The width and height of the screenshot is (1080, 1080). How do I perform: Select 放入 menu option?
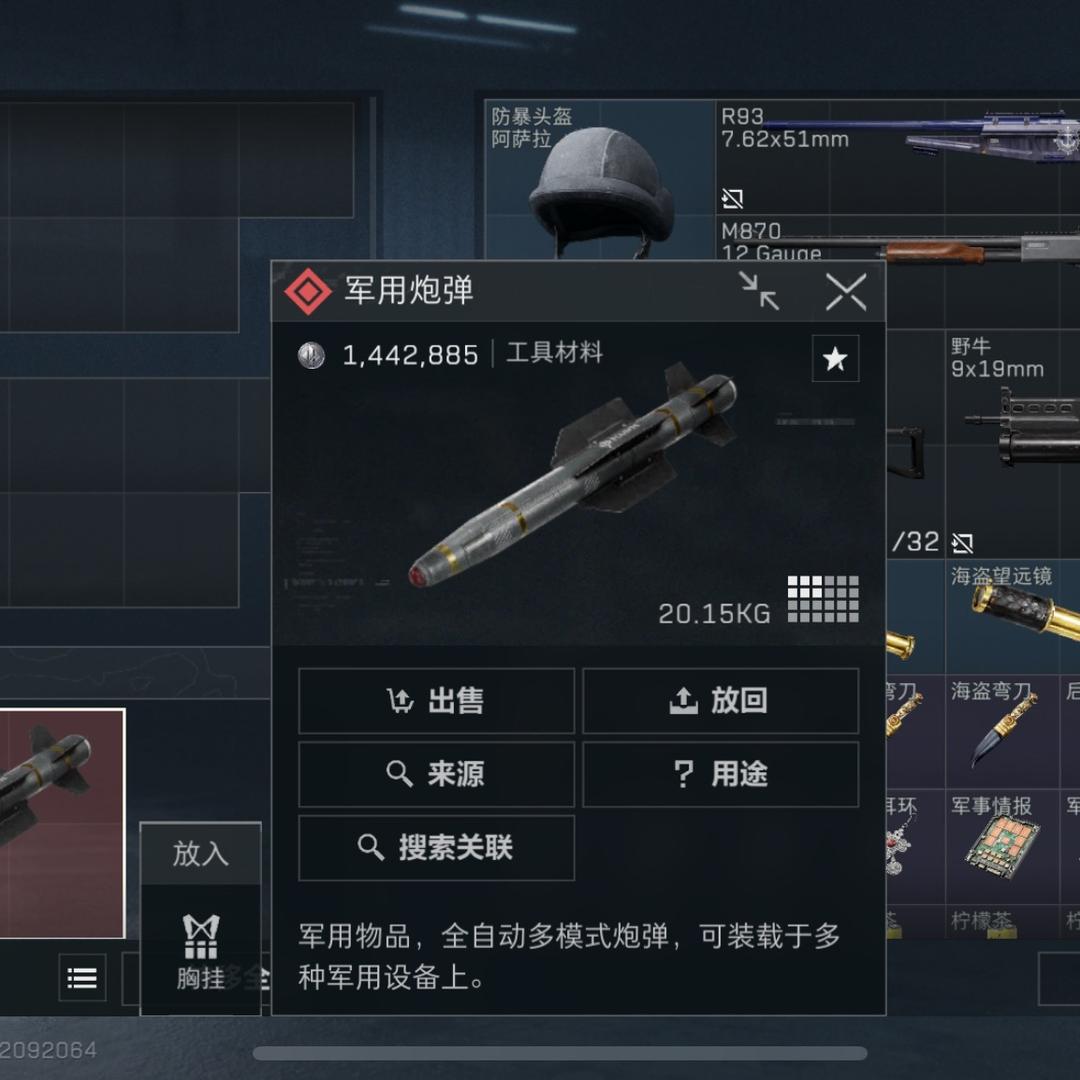tap(200, 853)
